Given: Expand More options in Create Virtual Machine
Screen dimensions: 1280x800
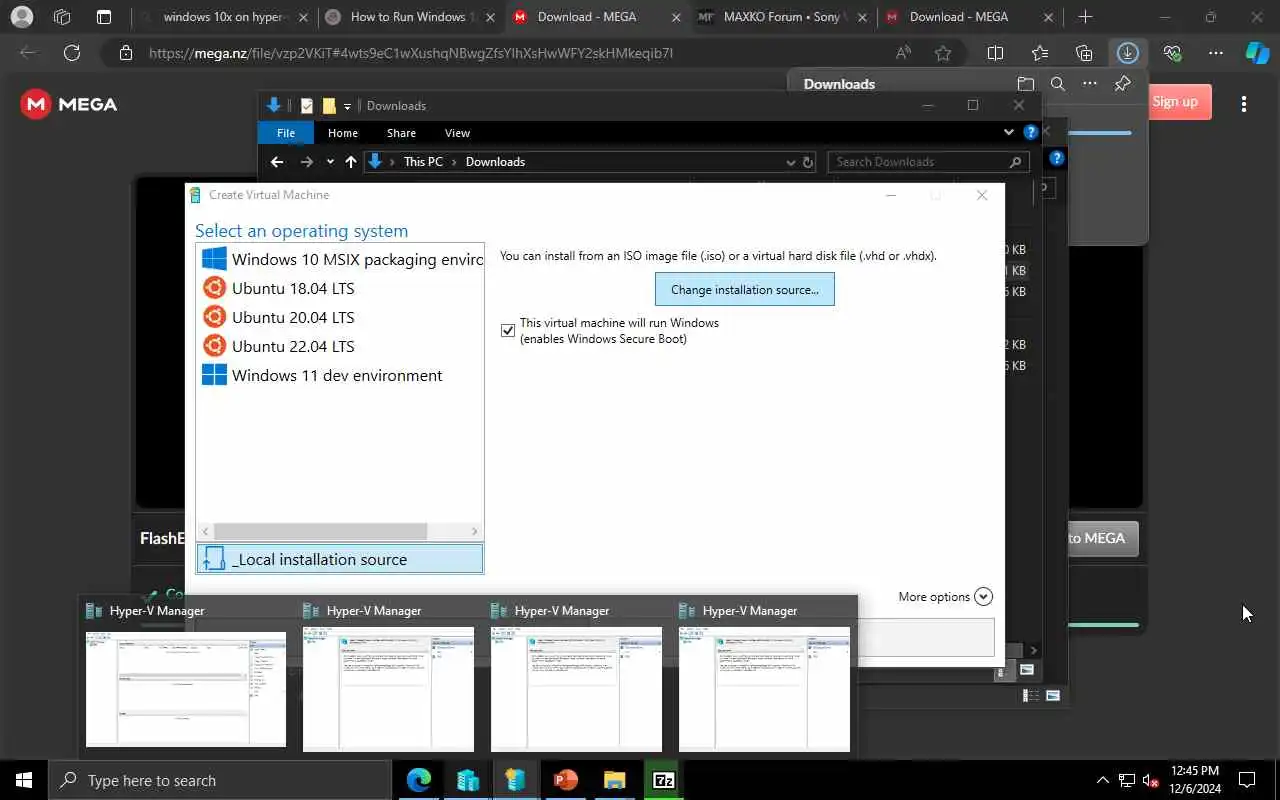Looking at the screenshot, I should pyautogui.click(x=945, y=597).
